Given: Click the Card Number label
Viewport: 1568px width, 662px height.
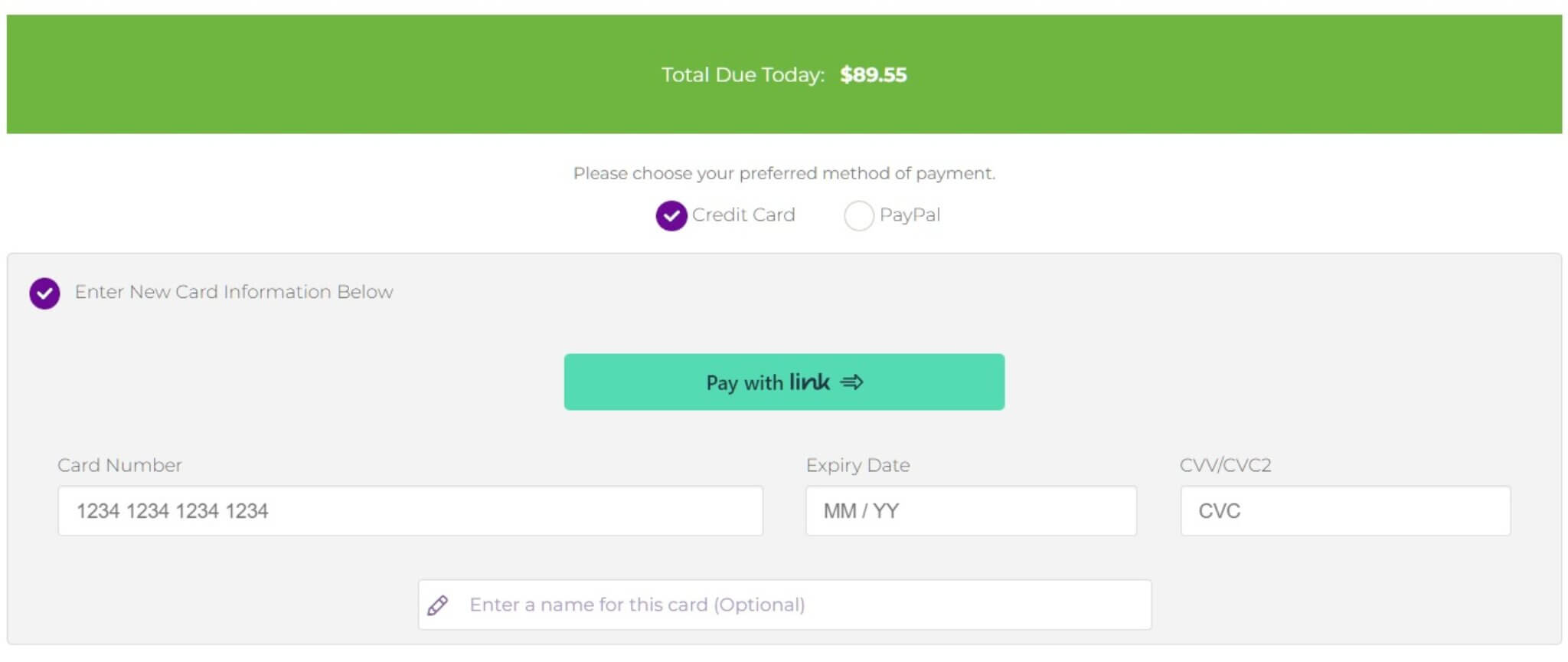Looking at the screenshot, I should [x=119, y=465].
